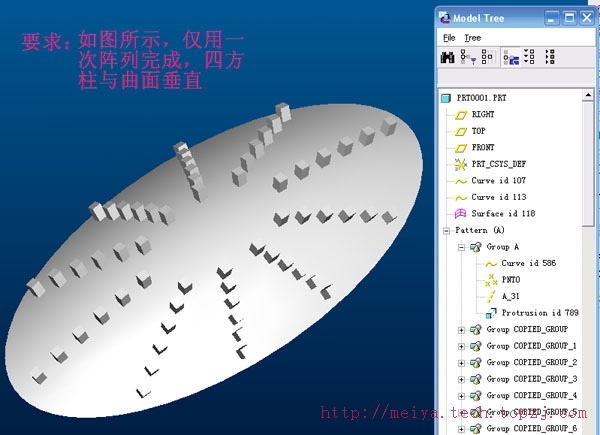
Task: Select the Surface id 118 icon
Action: pyautogui.click(x=460, y=213)
